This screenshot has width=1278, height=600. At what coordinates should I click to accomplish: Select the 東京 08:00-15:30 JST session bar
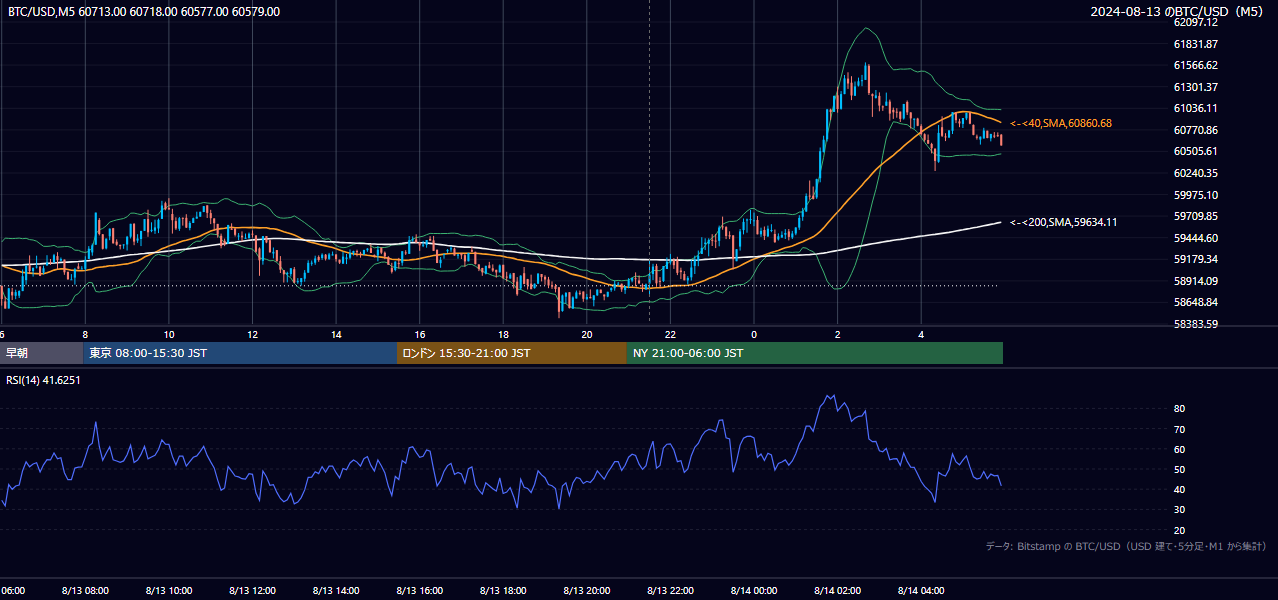point(240,353)
